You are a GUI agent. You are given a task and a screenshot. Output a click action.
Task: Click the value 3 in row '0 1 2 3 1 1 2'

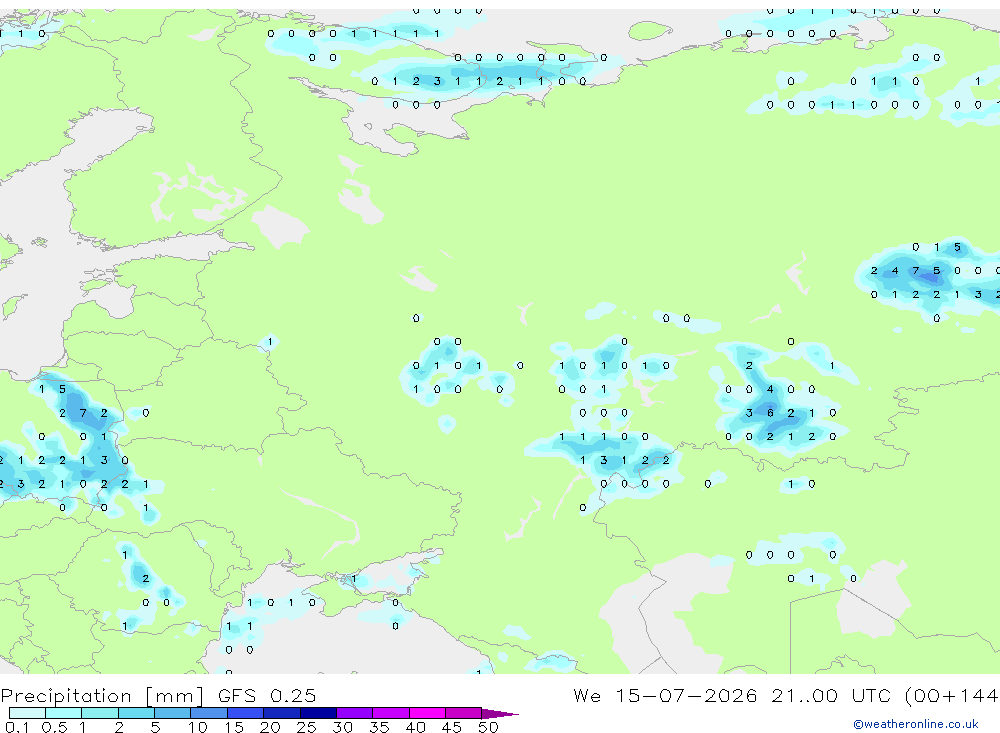437,81
